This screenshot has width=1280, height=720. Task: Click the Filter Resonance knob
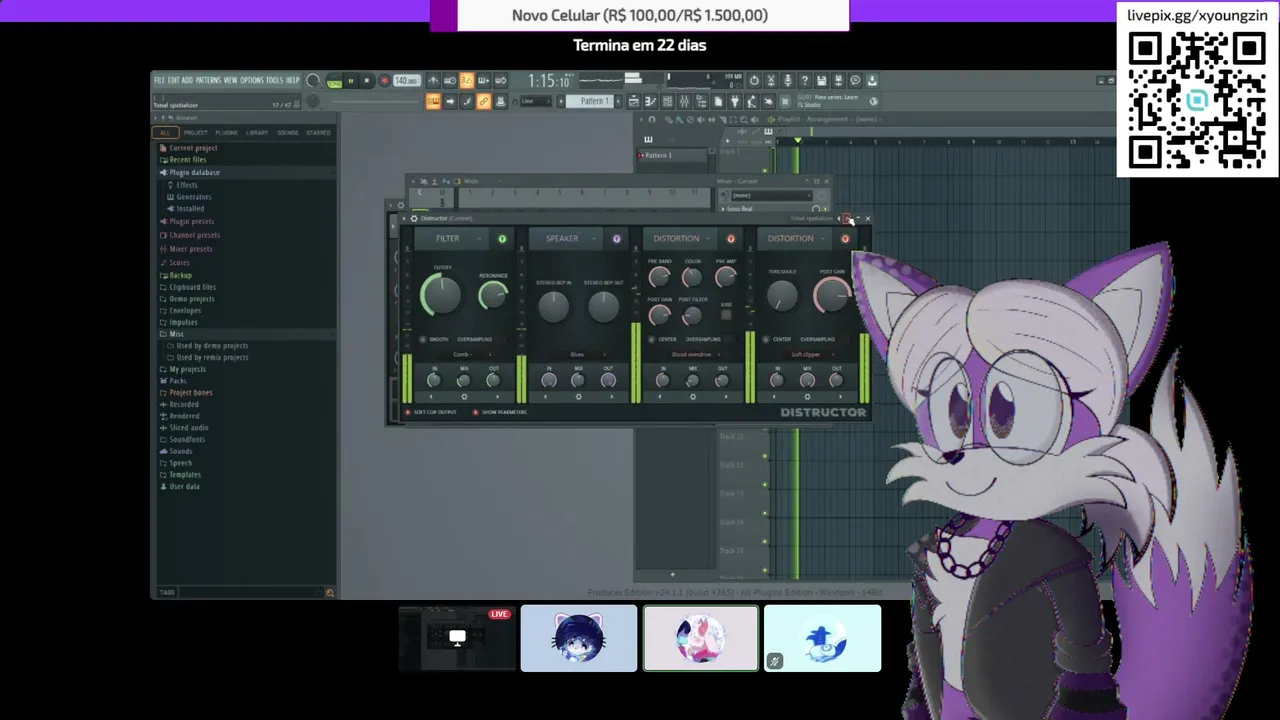click(492, 295)
